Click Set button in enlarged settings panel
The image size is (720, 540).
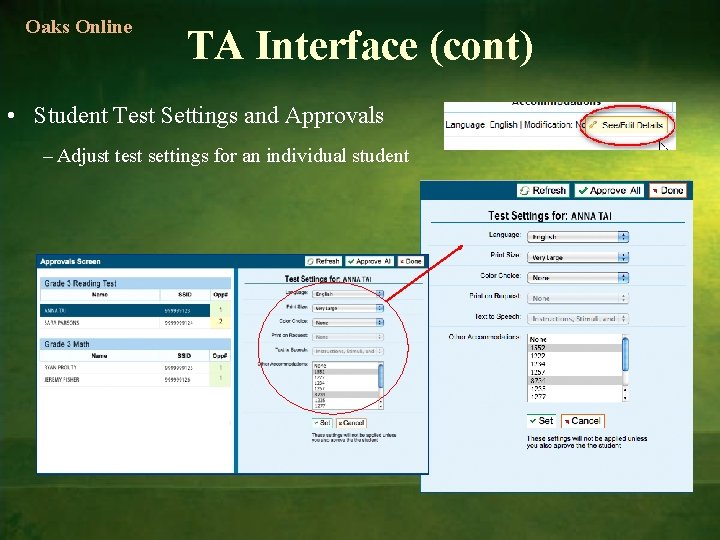(x=541, y=421)
